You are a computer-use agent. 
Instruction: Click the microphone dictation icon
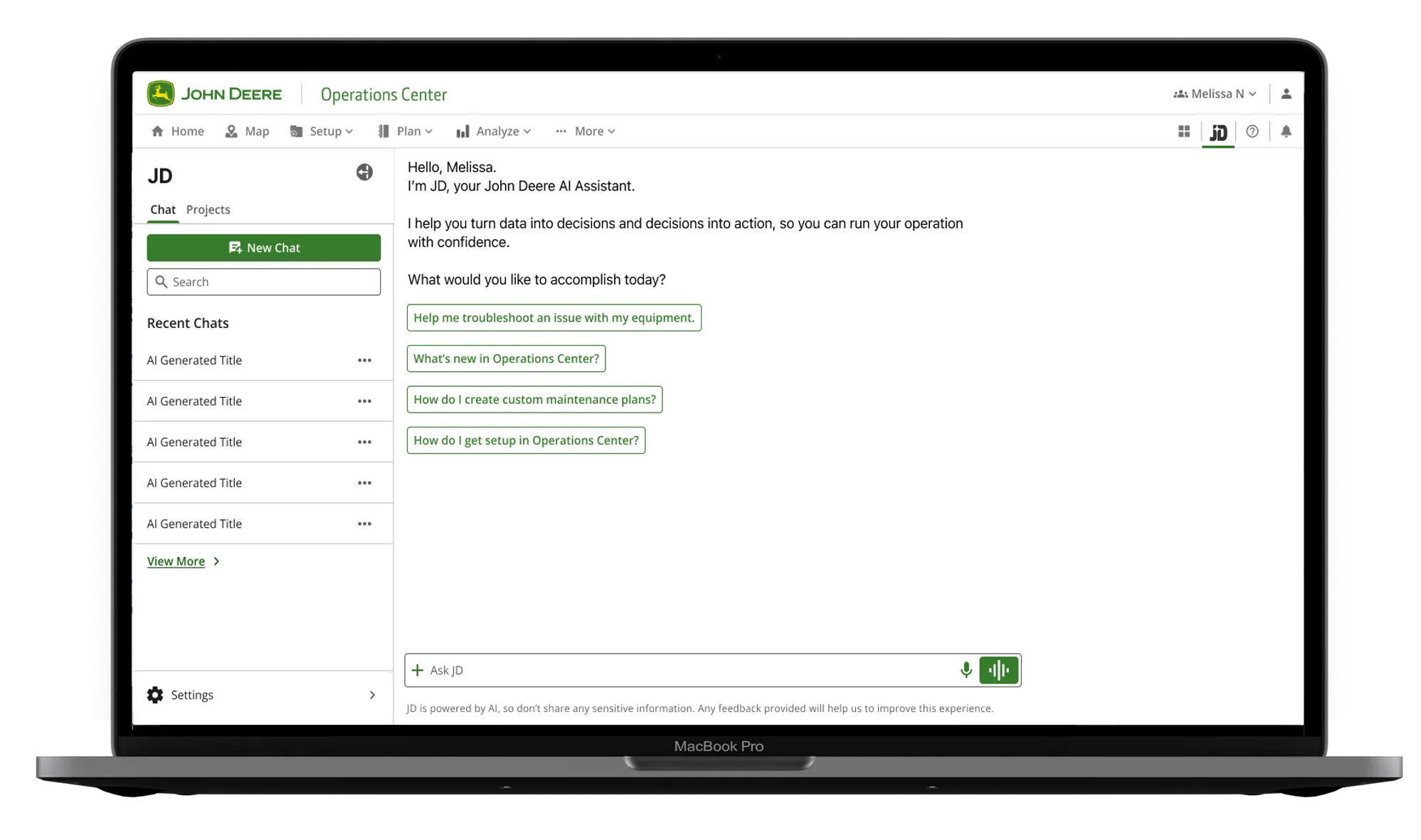[x=966, y=670]
